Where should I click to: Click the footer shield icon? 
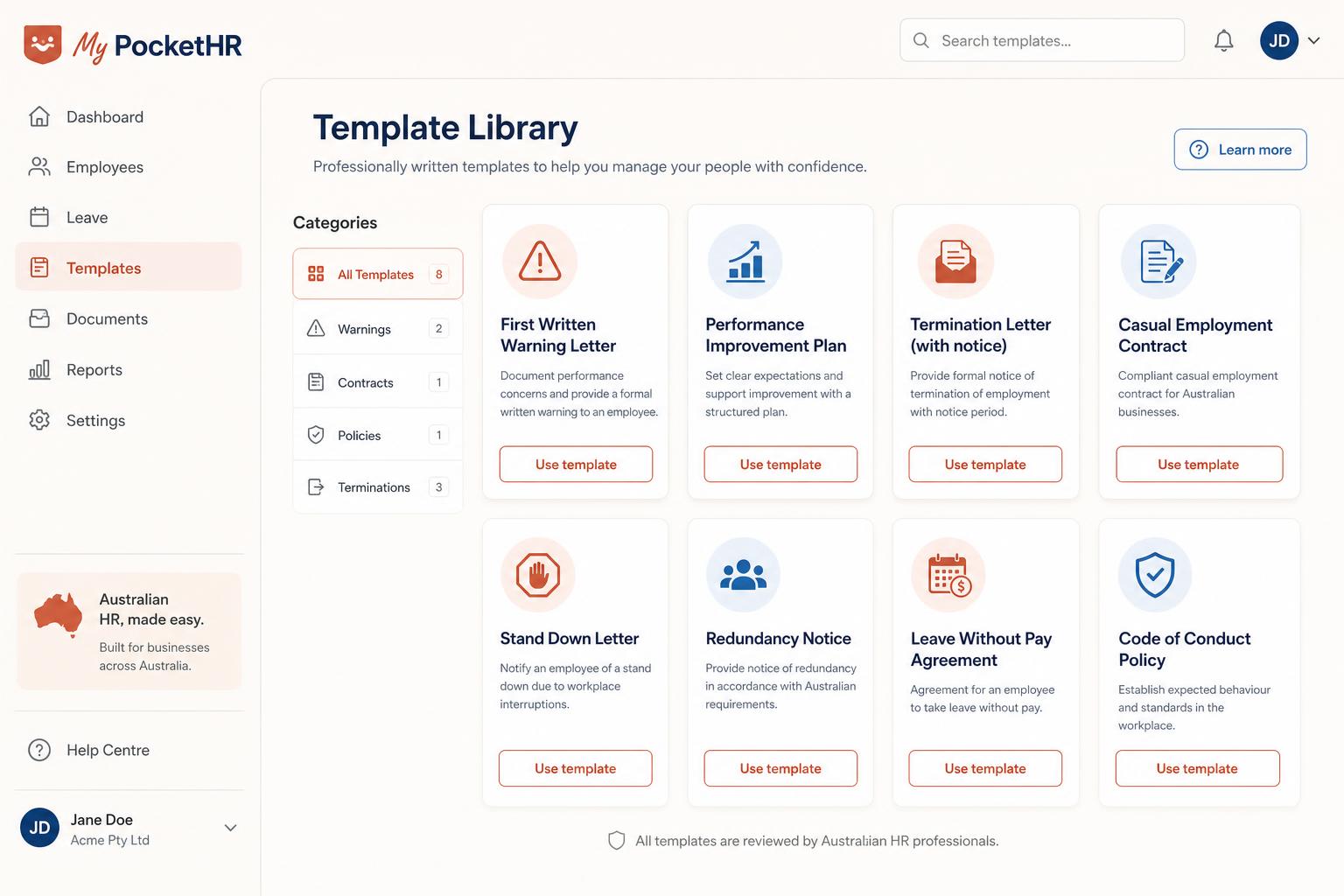tap(617, 841)
